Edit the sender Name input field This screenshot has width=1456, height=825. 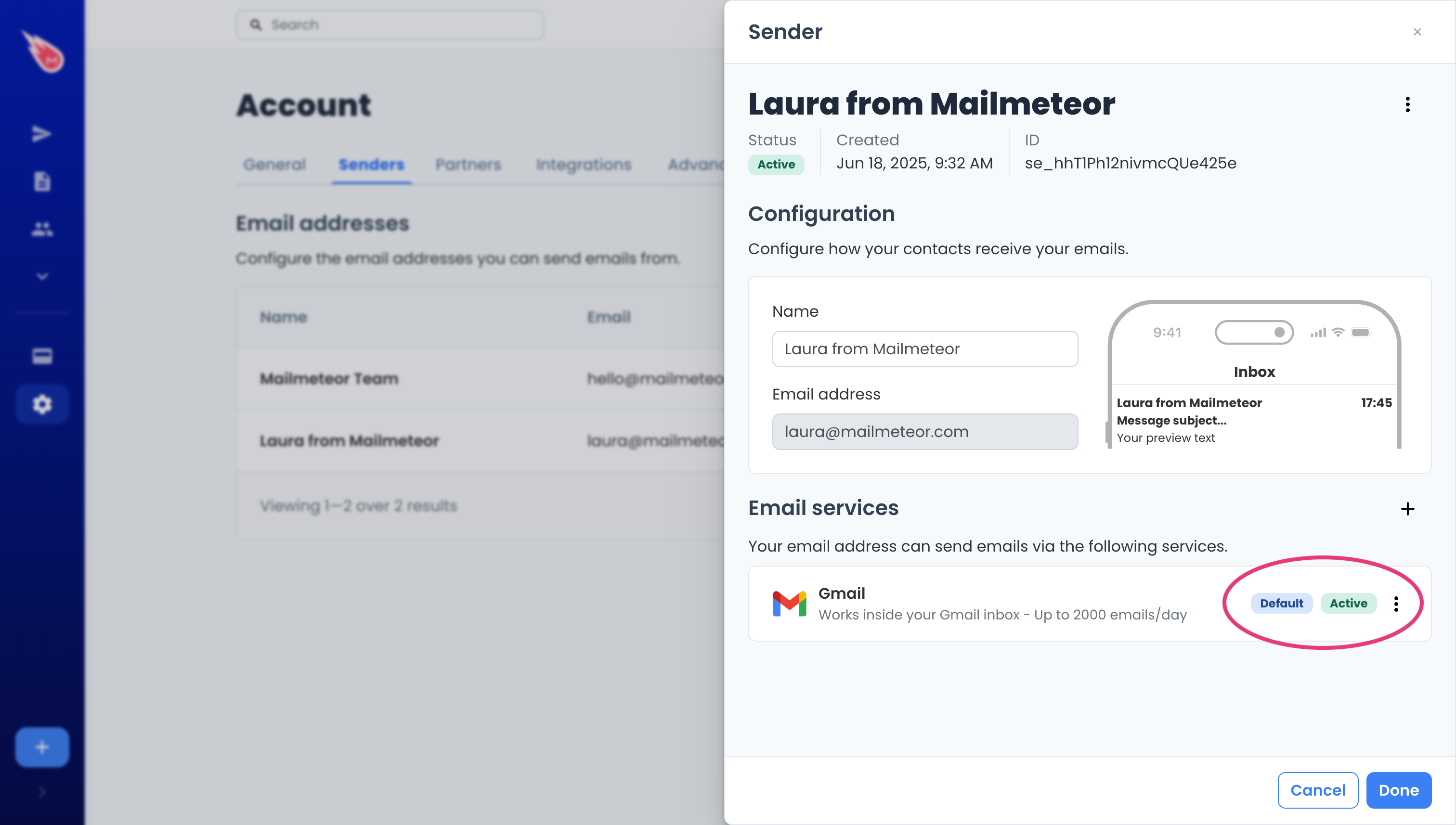coord(925,348)
